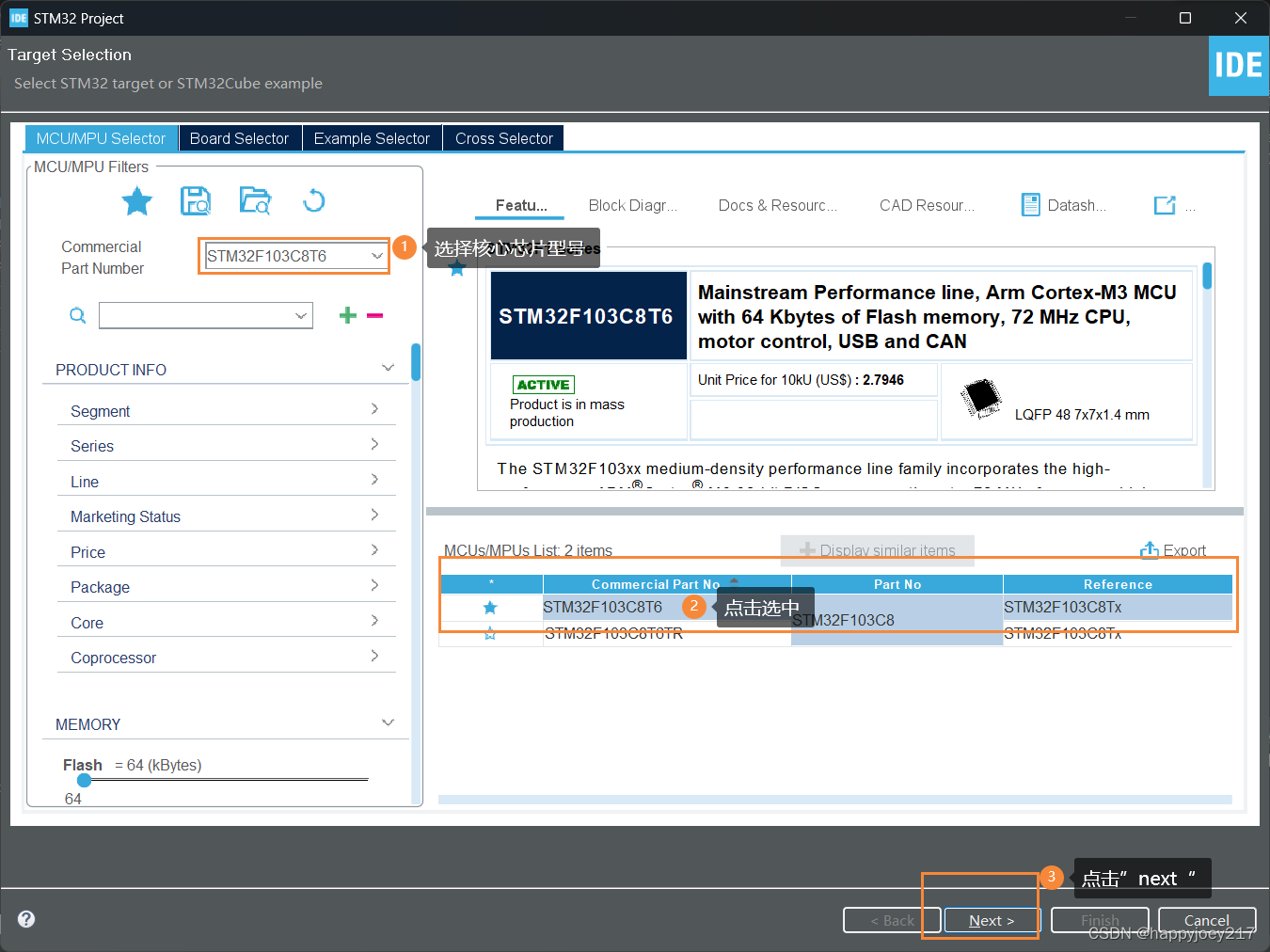Open the CAD Resources tab
This screenshot has height=952, width=1270.
(x=927, y=205)
